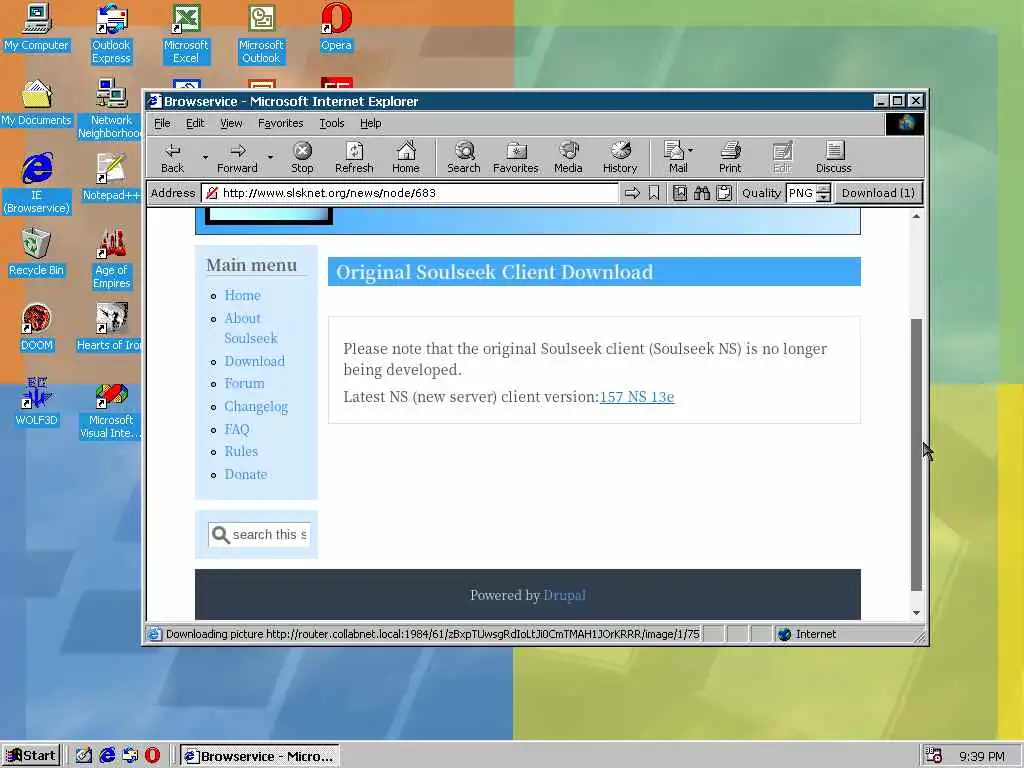
Task: Click the tray icon next to the clock
Action: pos(933,756)
